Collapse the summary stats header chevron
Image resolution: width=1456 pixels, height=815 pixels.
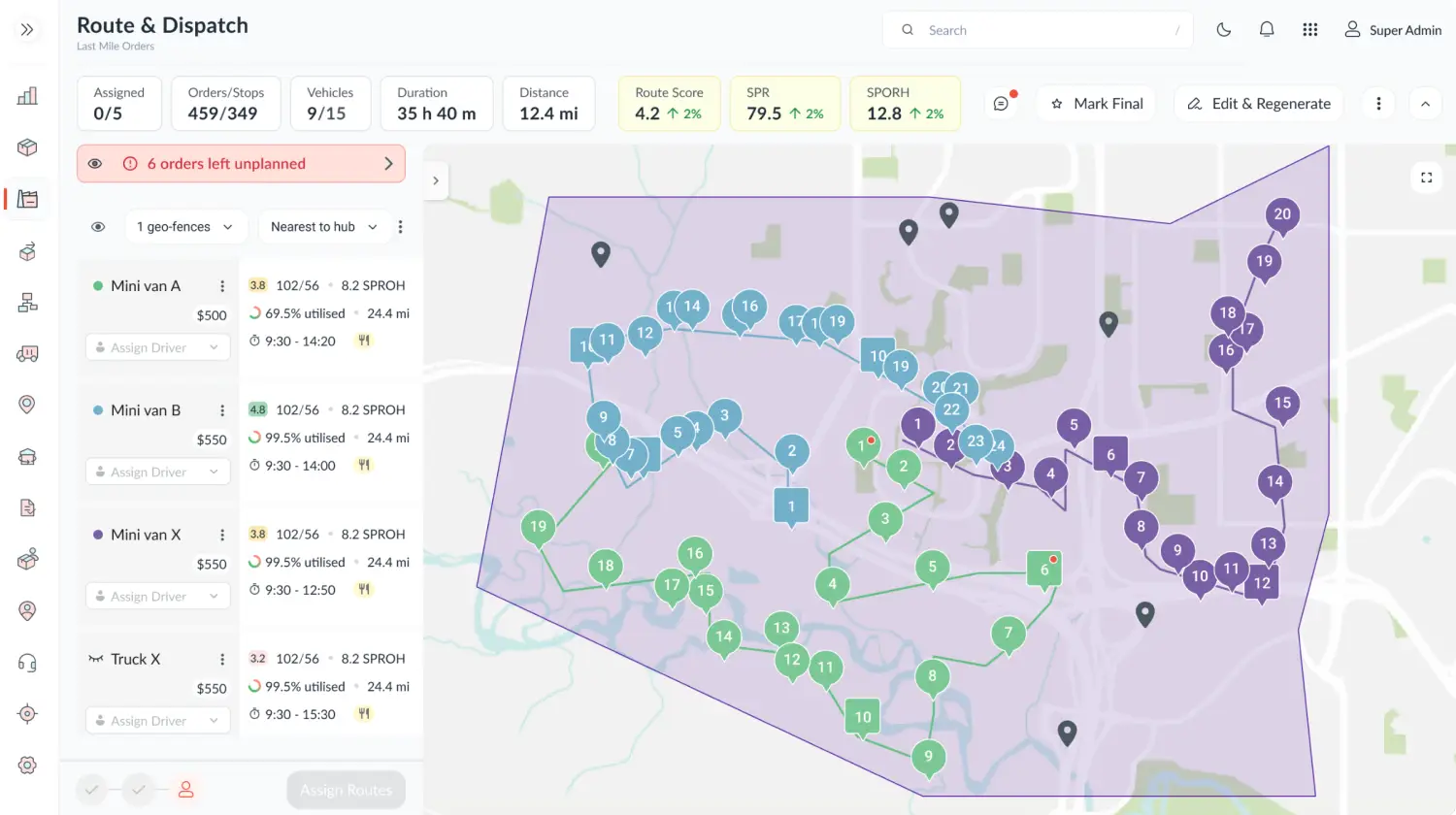click(x=1425, y=103)
